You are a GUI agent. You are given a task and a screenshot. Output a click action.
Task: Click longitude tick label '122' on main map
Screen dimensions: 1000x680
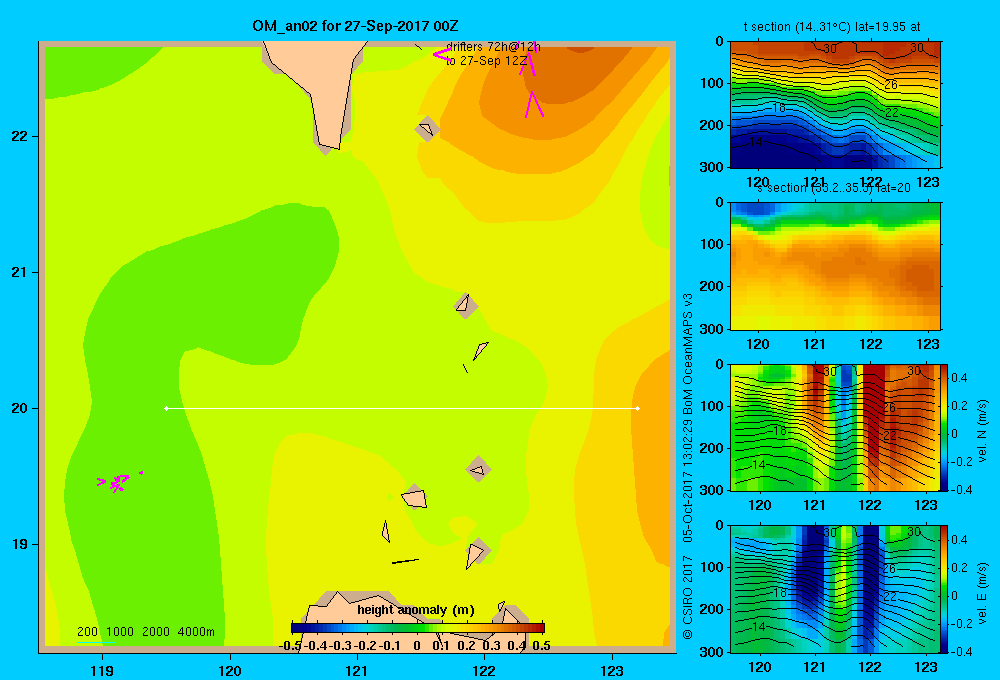coord(484,670)
